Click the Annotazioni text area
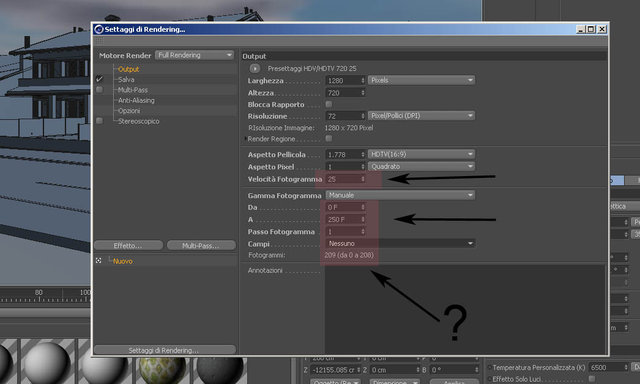This screenshot has width=640, height=384. (464, 309)
